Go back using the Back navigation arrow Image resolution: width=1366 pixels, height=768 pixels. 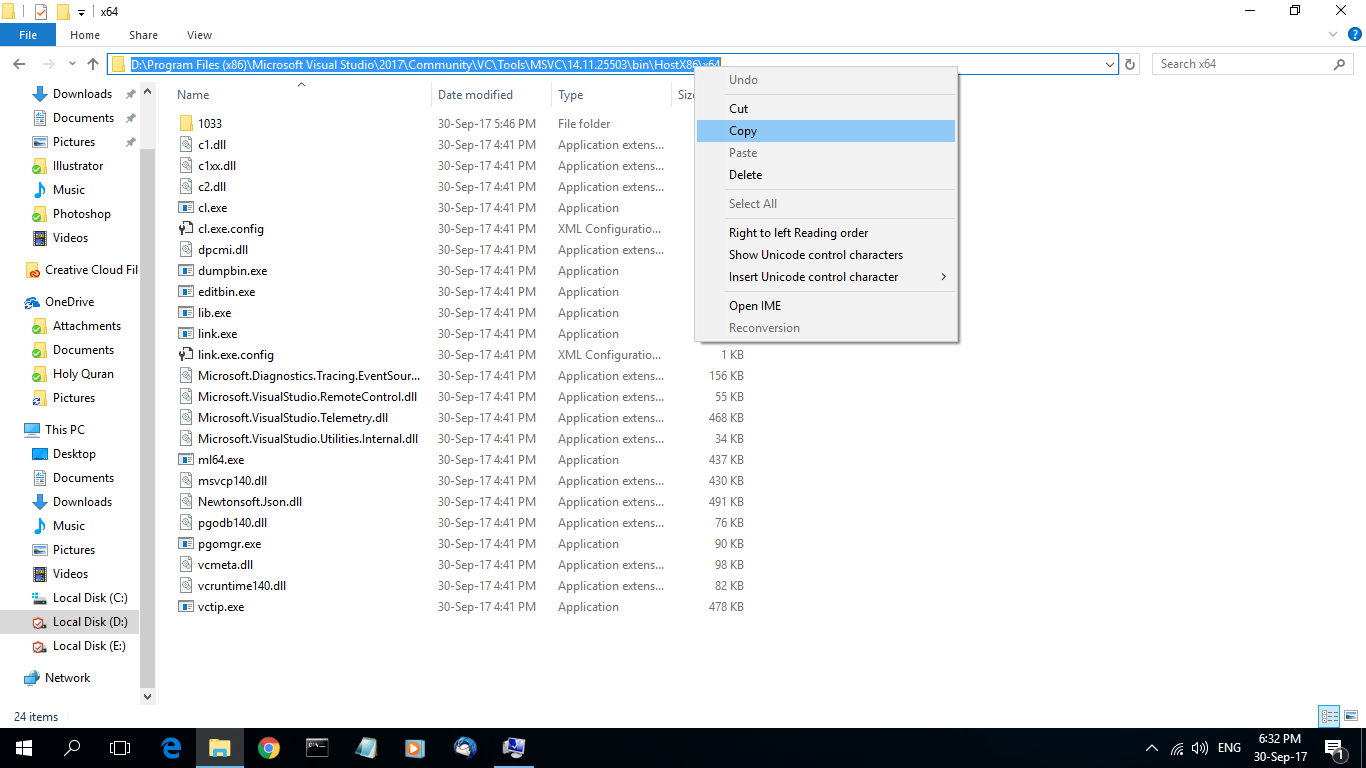coord(18,63)
